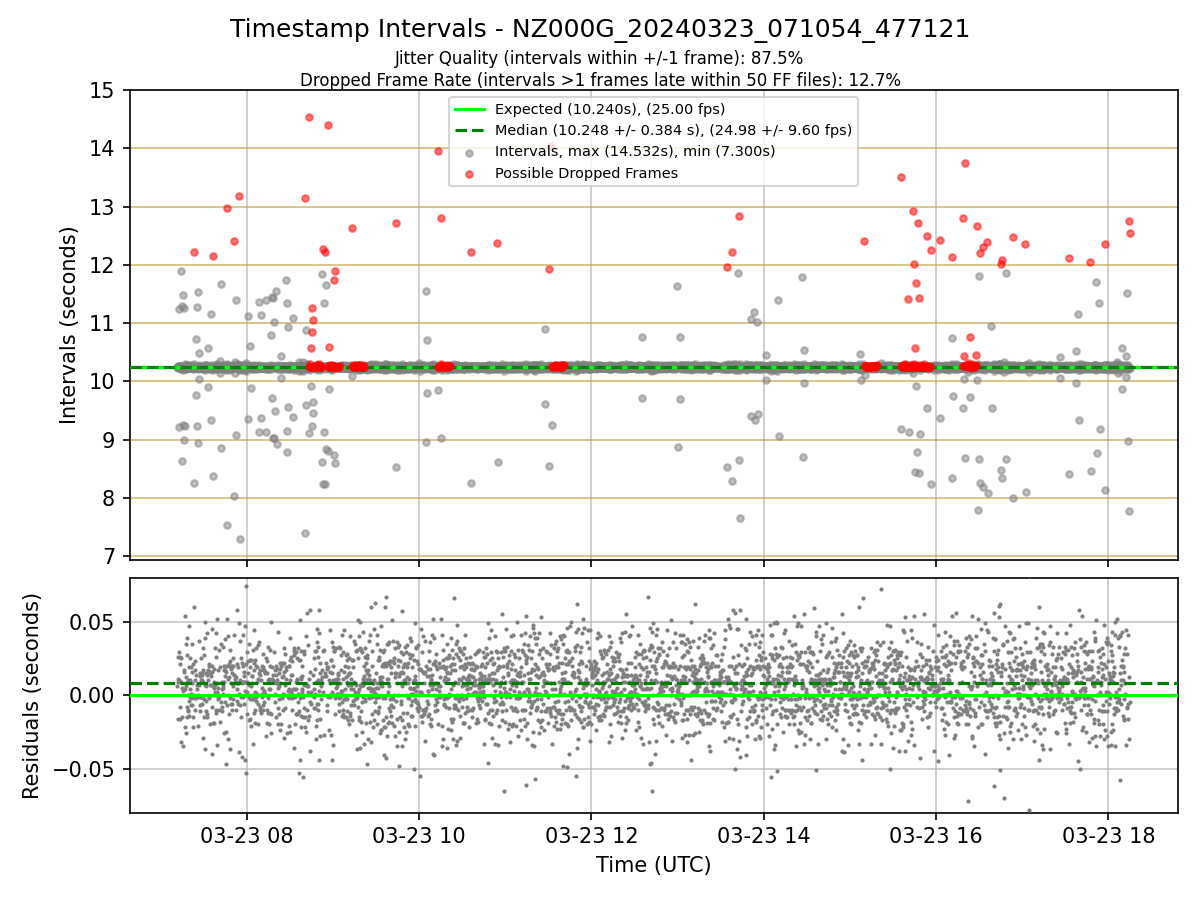Click the "Intervals (seconds)" y-axis label
The height and width of the screenshot is (900, 1200).
point(69,325)
